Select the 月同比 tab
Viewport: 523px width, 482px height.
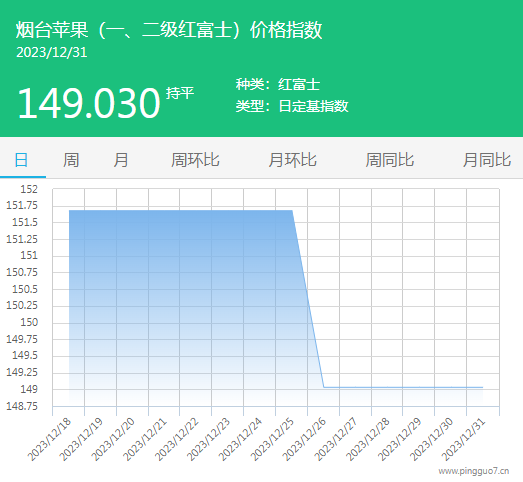pos(487,160)
